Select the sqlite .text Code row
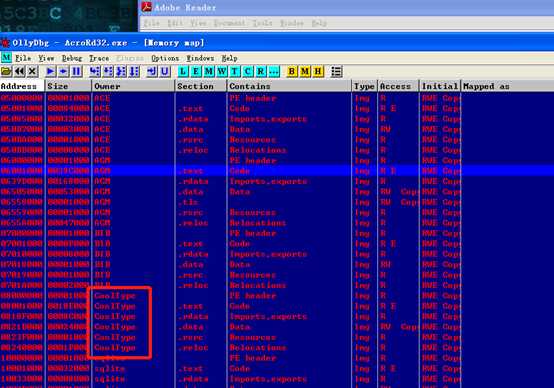This screenshot has width=554, height=388. click(277, 368)
